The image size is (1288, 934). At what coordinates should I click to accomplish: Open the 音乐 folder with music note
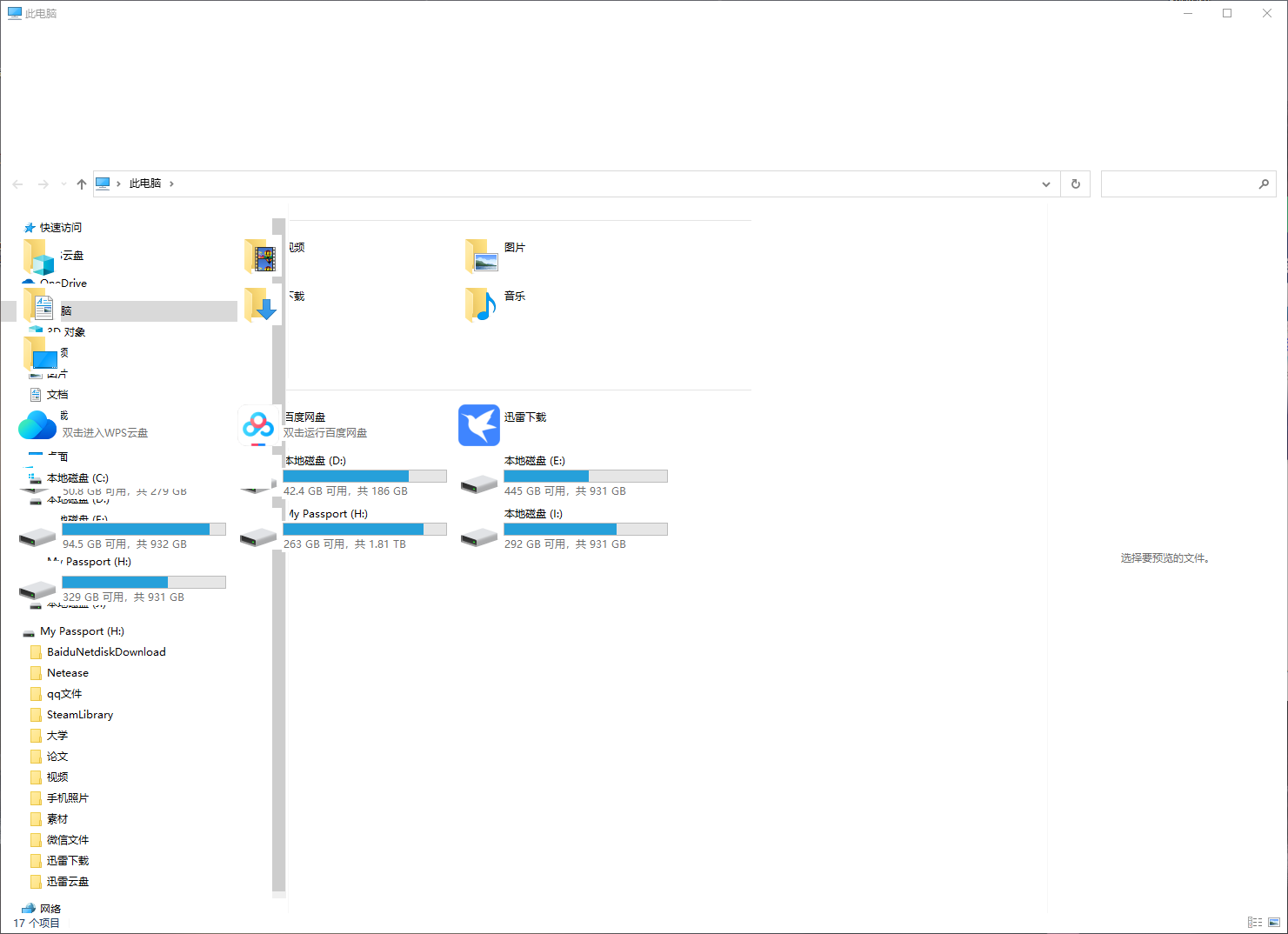click(481, 304)
